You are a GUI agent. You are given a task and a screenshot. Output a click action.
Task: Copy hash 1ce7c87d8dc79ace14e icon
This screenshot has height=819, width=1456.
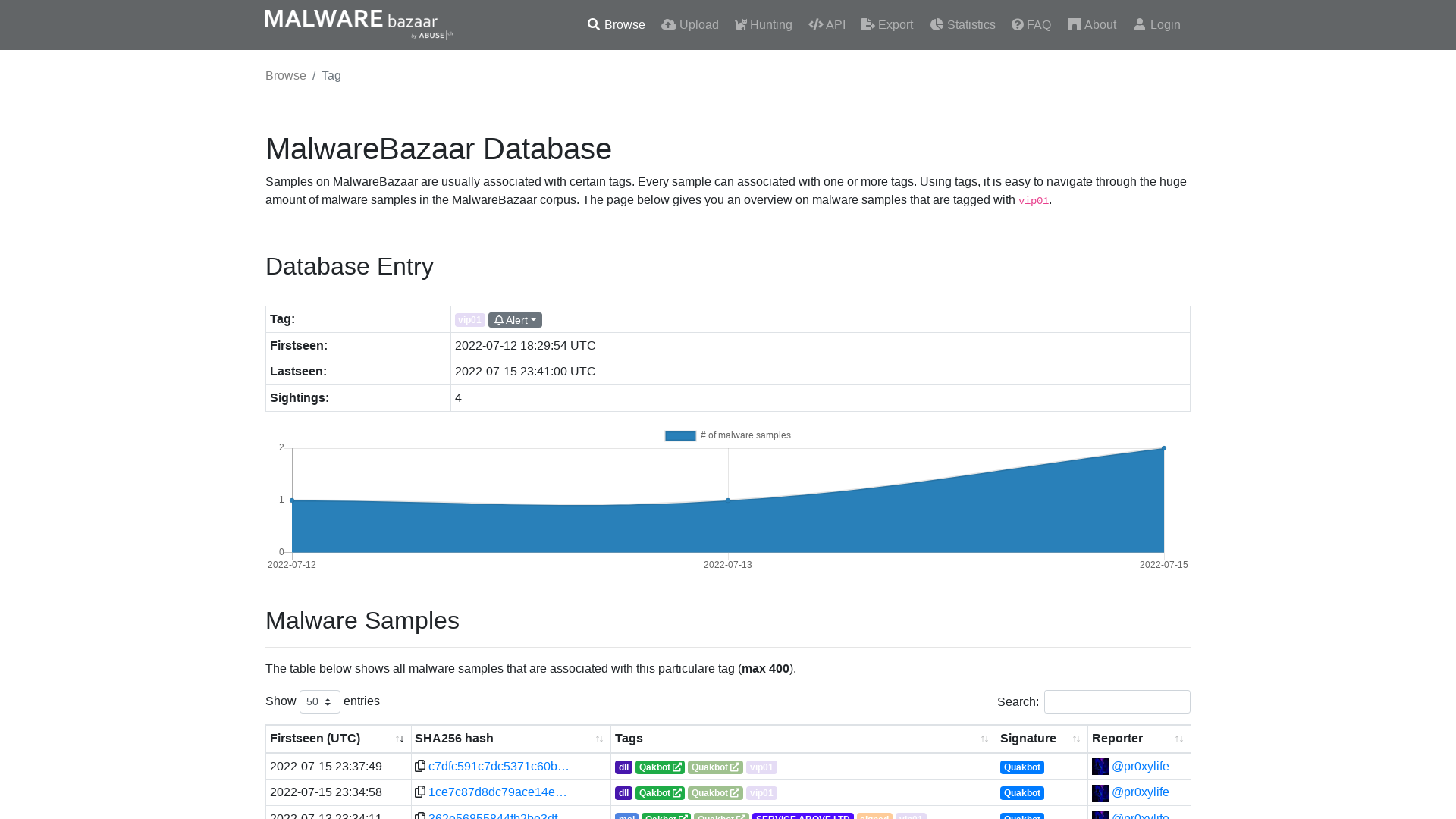coord(420,792)
